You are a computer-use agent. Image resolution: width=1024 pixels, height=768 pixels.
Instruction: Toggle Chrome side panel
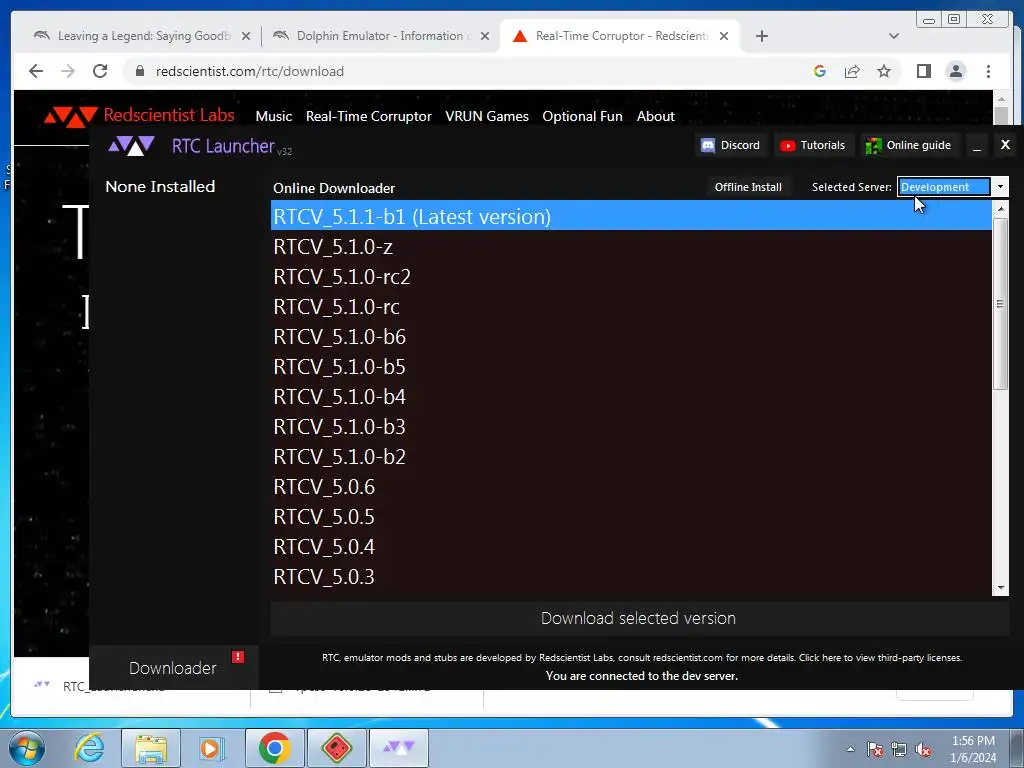coord(923,71)
